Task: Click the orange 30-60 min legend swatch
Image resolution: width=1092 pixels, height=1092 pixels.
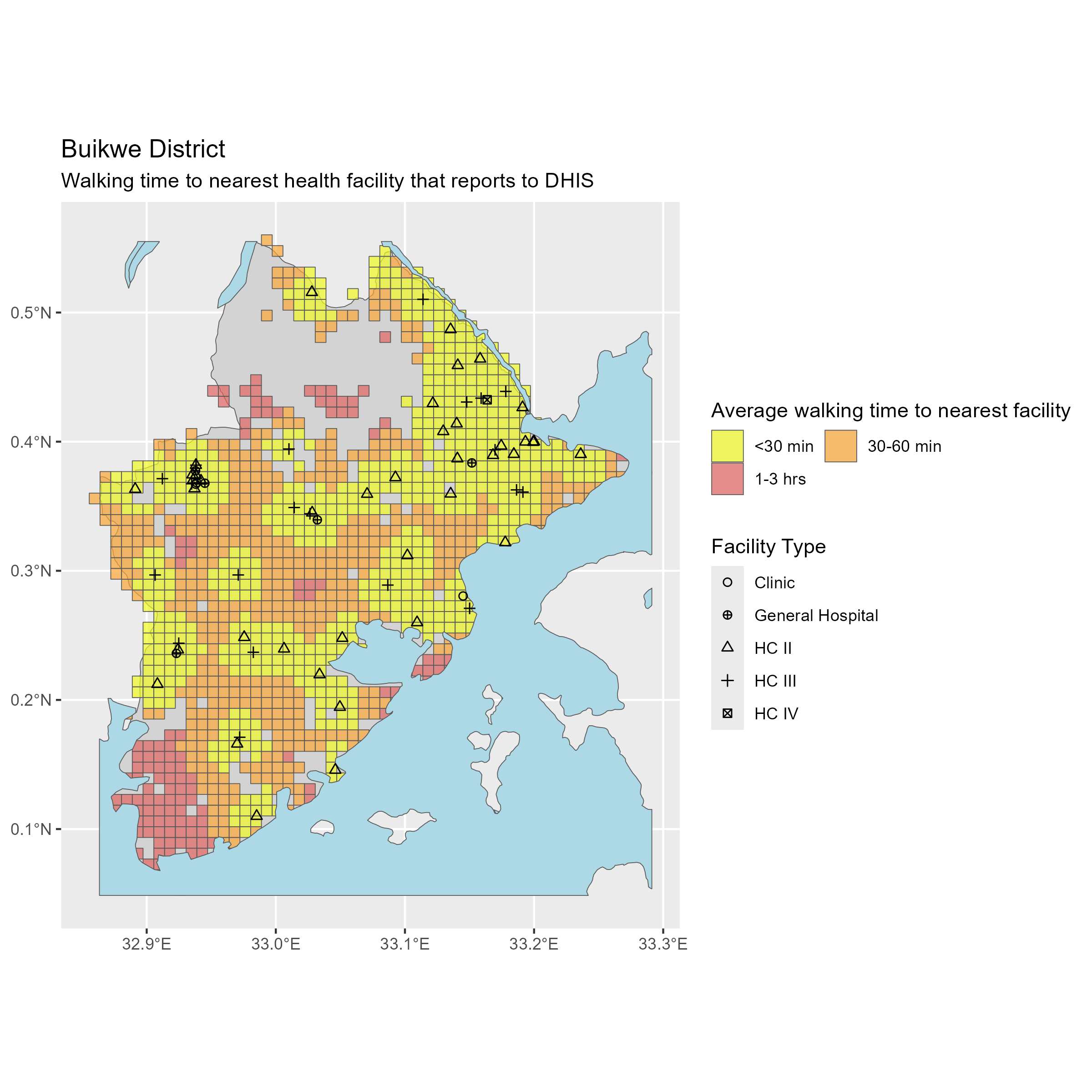Action: coord(840,446)
